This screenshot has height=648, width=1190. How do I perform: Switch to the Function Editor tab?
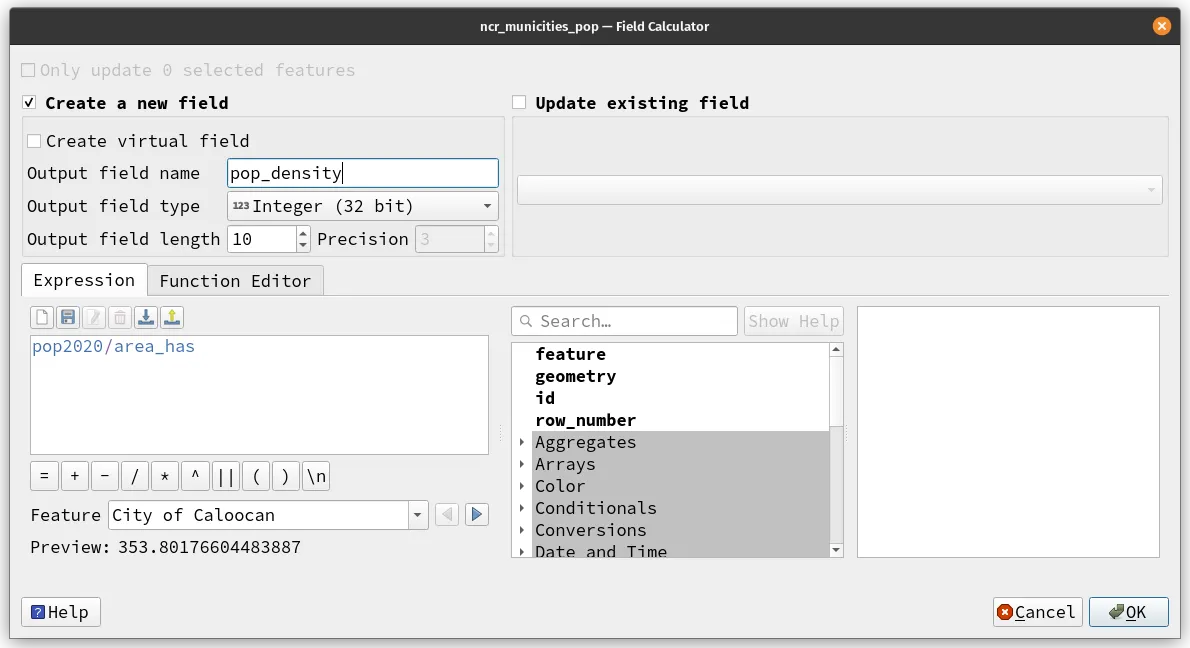coord(235,281)
